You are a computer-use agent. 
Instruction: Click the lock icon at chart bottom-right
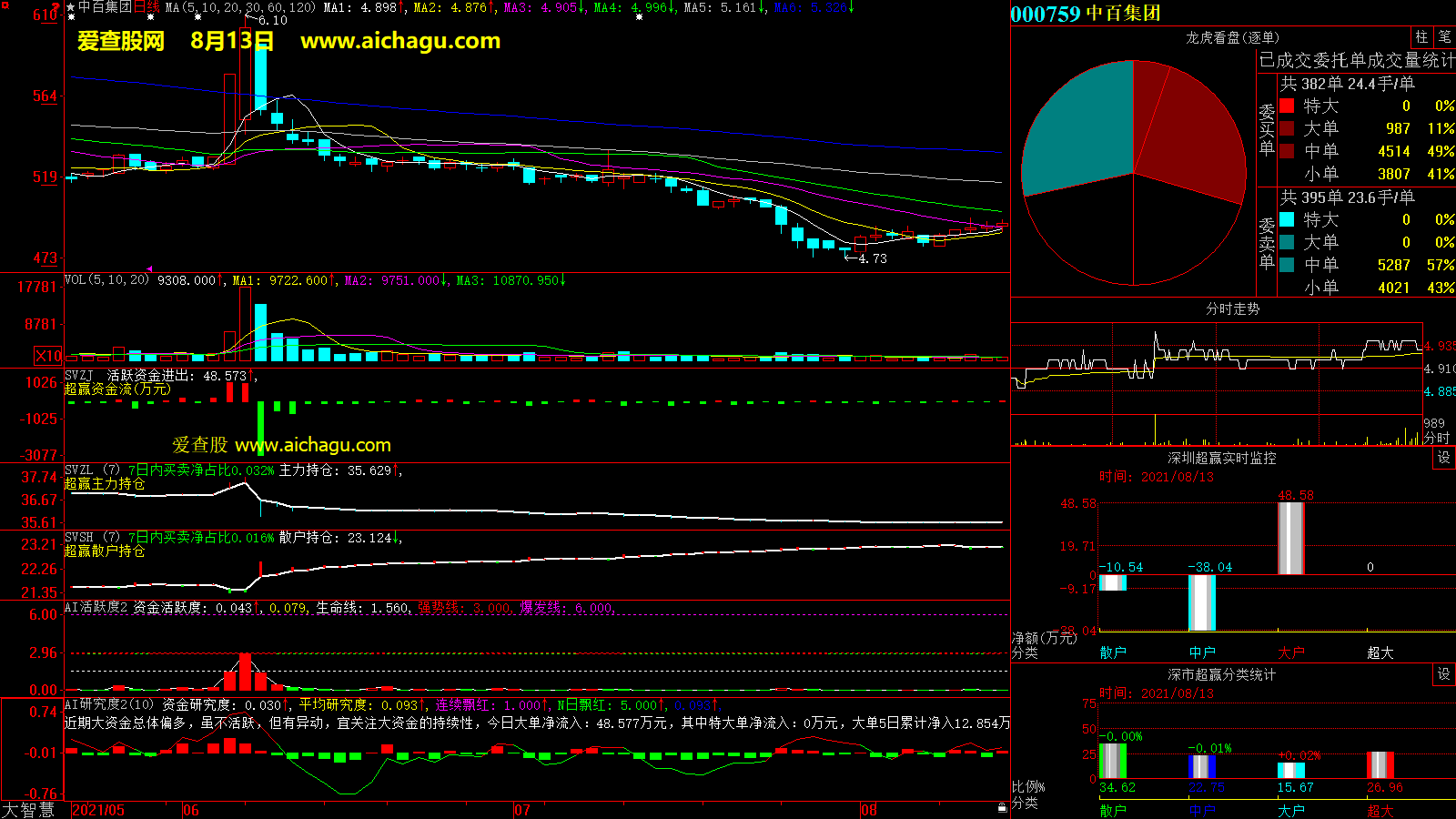pos(1002,807)
